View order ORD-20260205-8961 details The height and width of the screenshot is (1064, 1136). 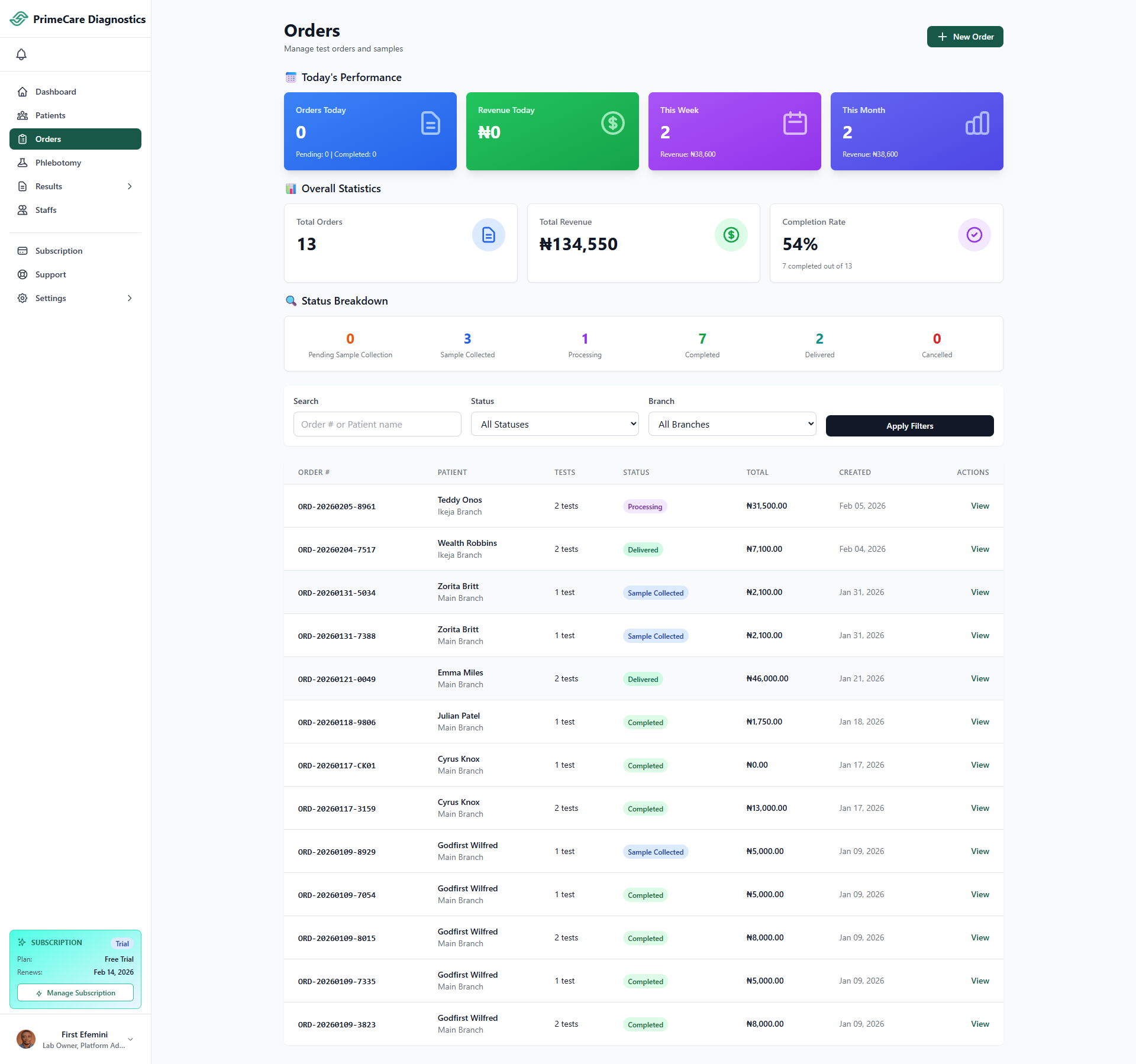point(980,506)
